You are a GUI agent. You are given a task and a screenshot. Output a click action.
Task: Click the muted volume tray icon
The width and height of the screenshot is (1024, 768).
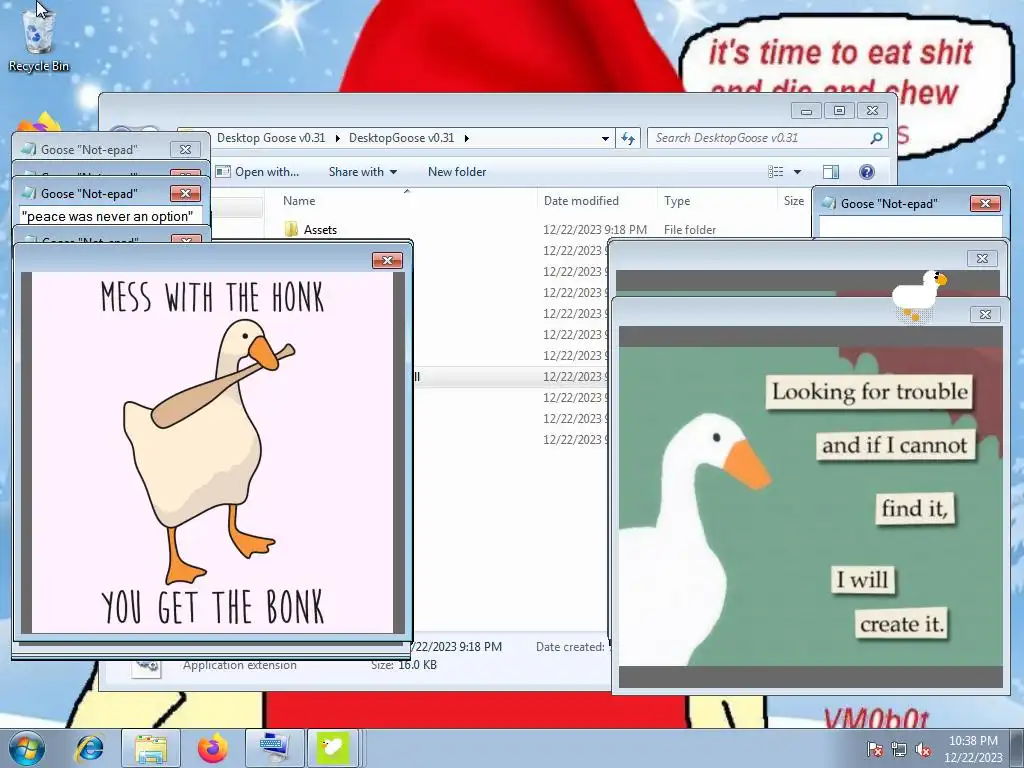click(923, 749)
